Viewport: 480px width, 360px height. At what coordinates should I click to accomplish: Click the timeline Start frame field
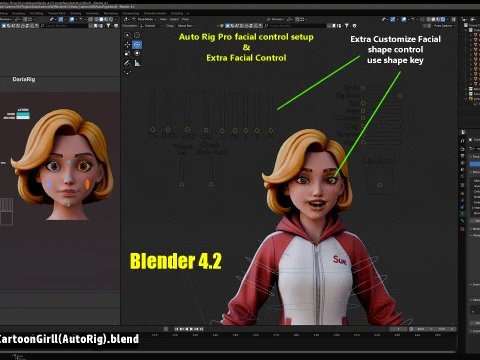(424, 329)
